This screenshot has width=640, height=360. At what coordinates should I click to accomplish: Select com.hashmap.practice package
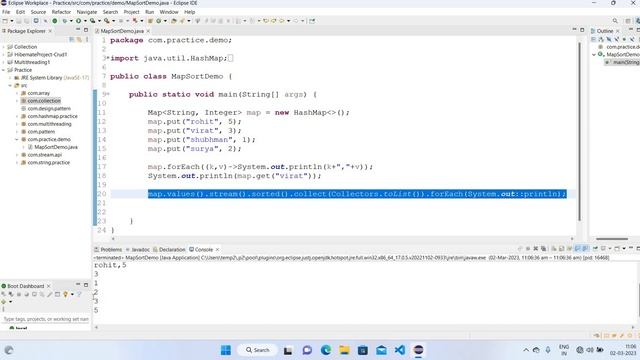coord(53,116)
